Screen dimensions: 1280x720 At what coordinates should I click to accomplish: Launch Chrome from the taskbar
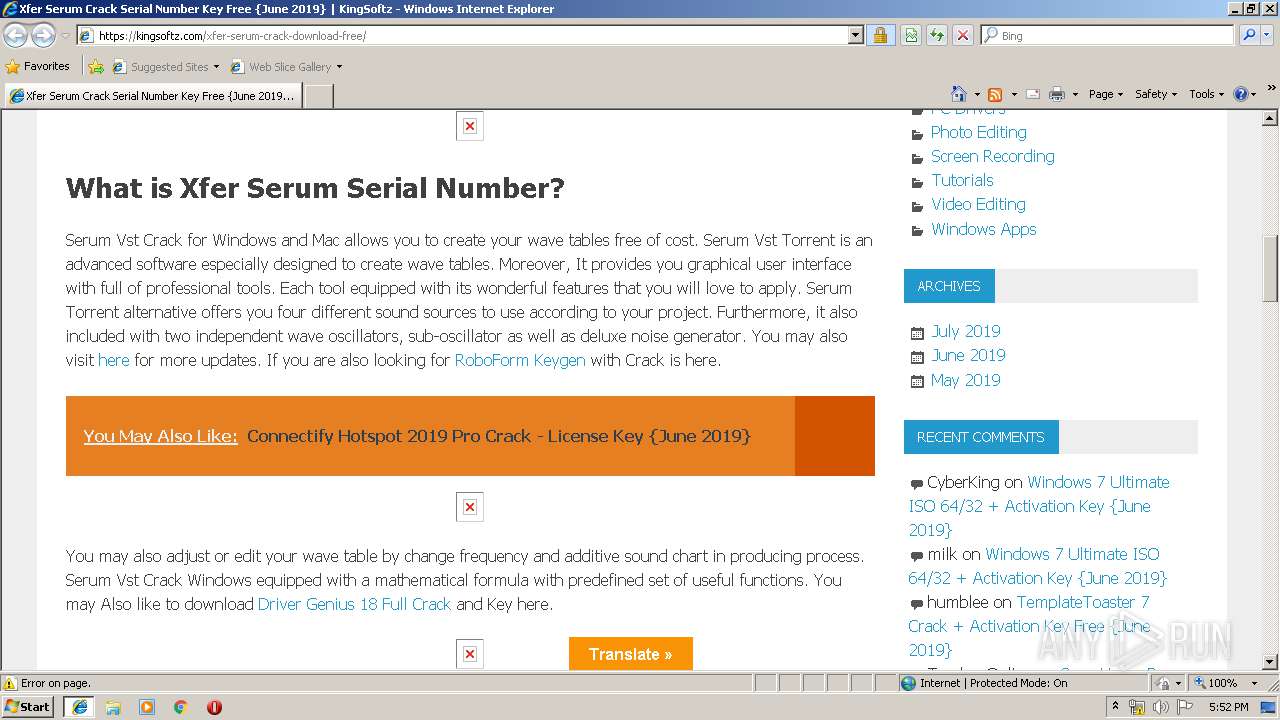[x=181, y=707]
